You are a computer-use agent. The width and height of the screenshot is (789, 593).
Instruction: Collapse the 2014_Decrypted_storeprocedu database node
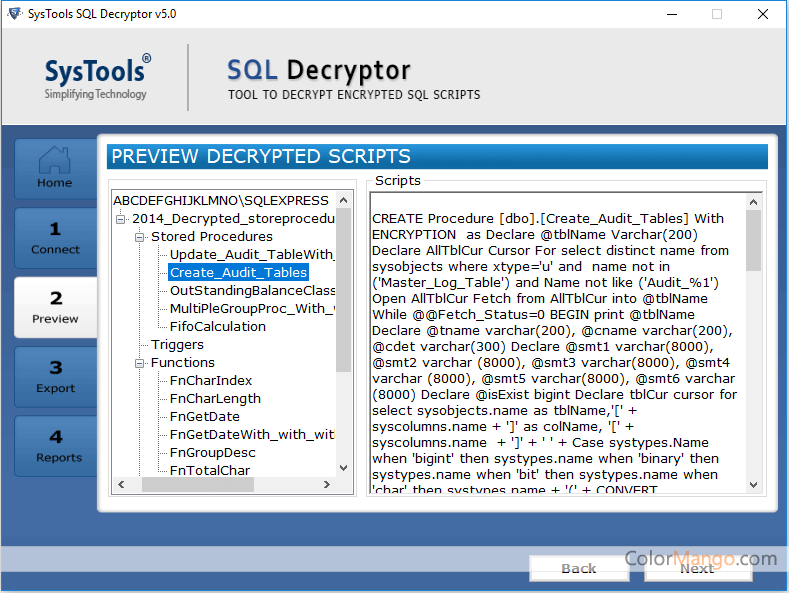click(x=121, y=219)
